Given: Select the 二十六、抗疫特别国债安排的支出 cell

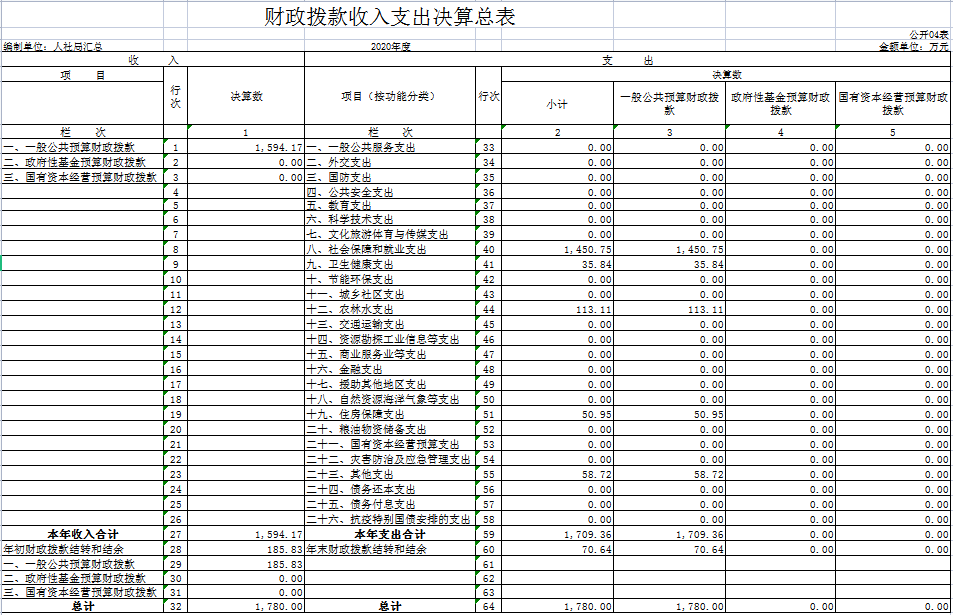Looking at the screenshot, I should (388, 519).
